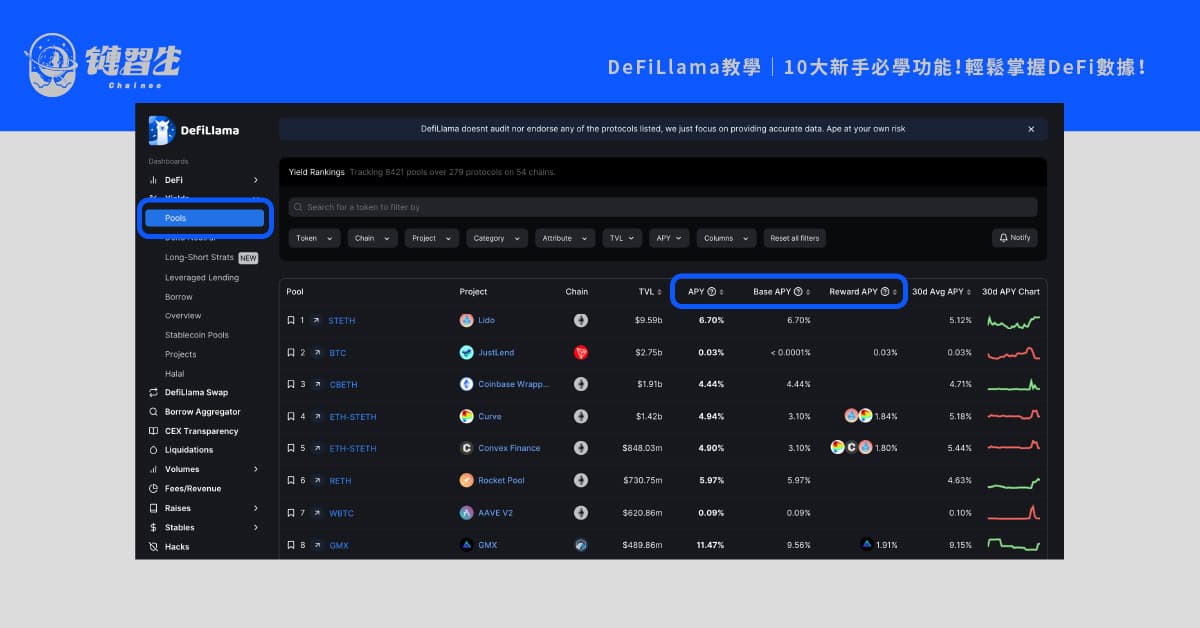Image resolution: width=1200 pixels, height=628 pixels.
Task: Open Stablecoin Pools in the sidebar
Action: pos(197,335)
